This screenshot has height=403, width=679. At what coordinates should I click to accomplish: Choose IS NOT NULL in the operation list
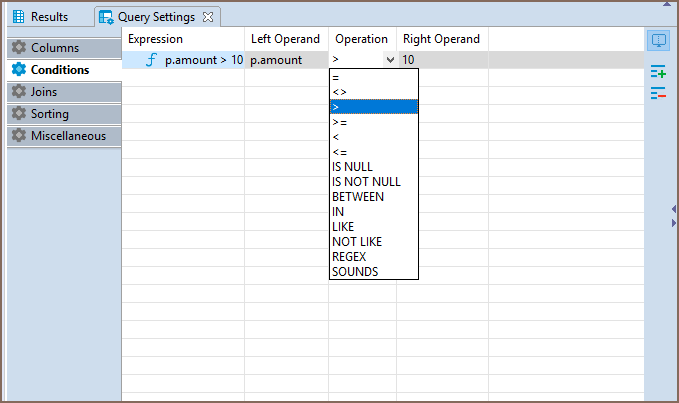pos(365,182)
